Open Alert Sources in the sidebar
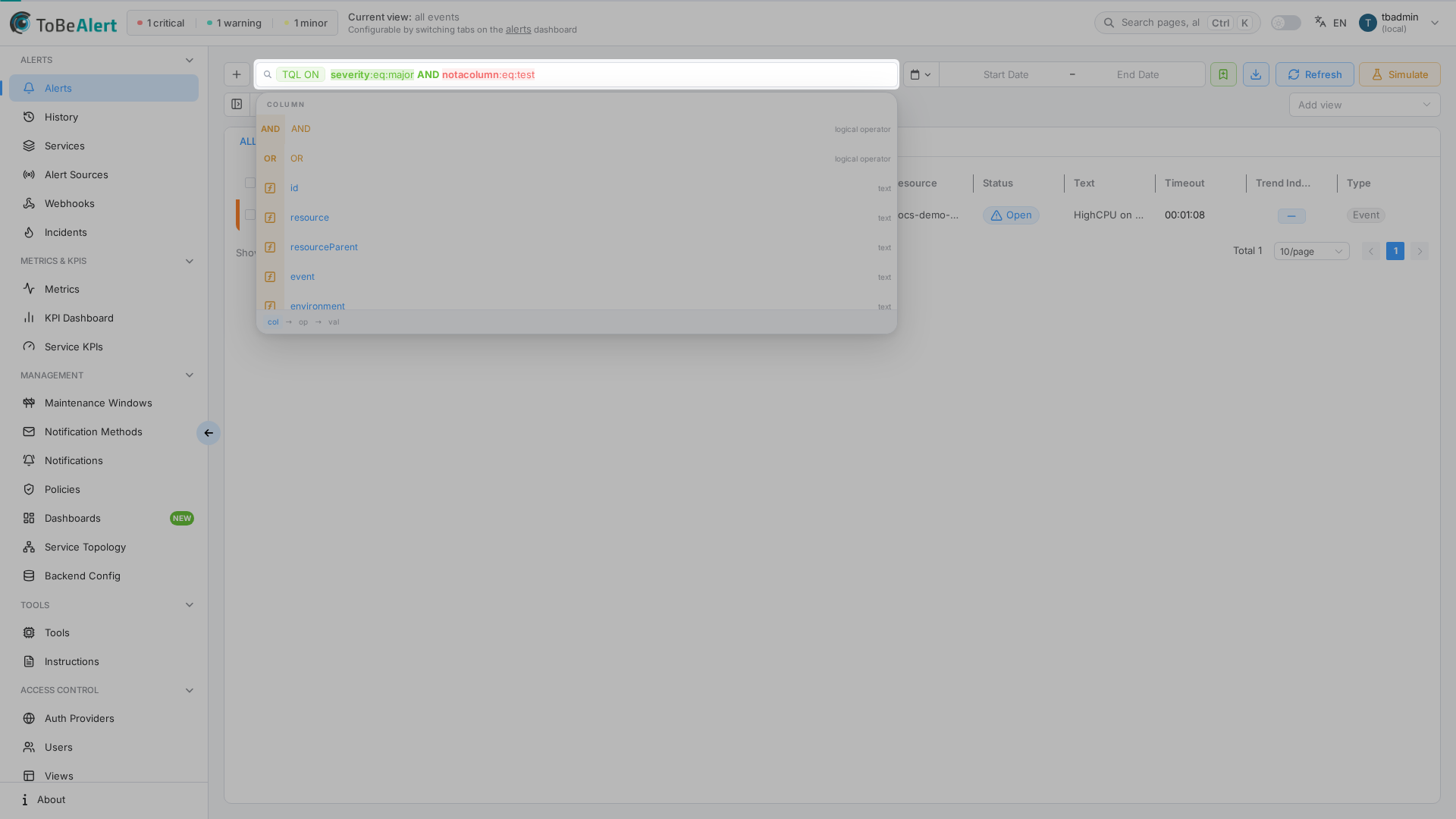The width and height of the screenshot is (1456, 819). [104, 174]
